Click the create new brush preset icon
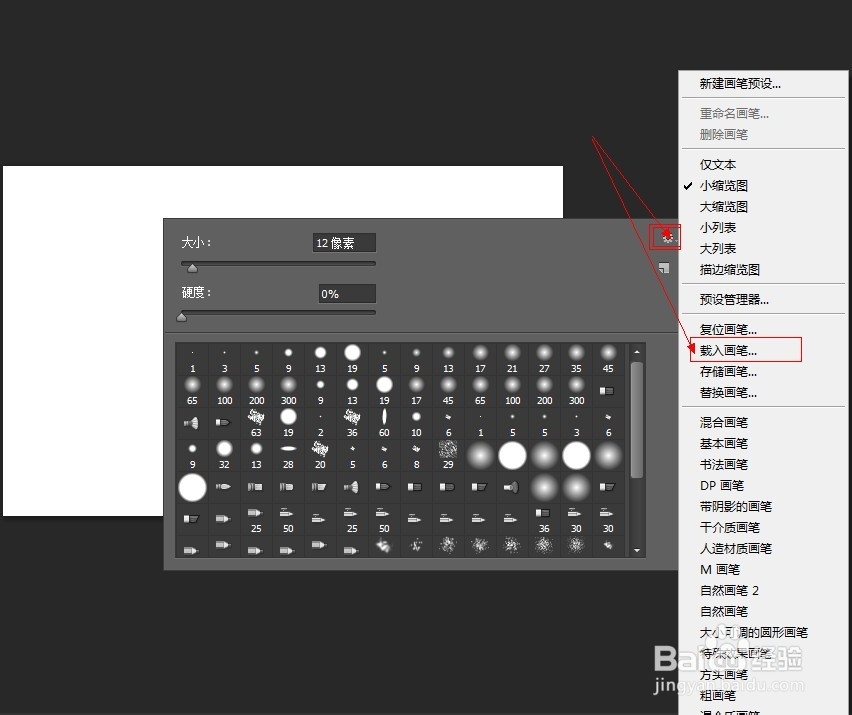Image resolution: width=852 pixels, height=715 pixels. click(664, 267)
